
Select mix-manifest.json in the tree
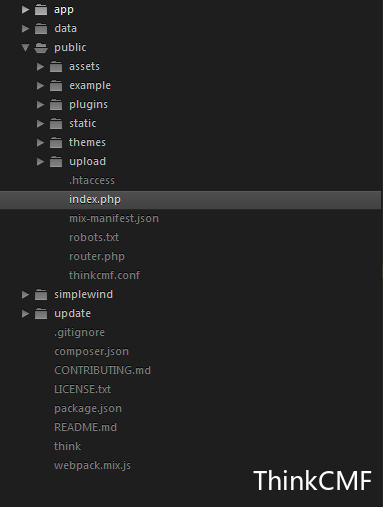click(x=114, y=218)
